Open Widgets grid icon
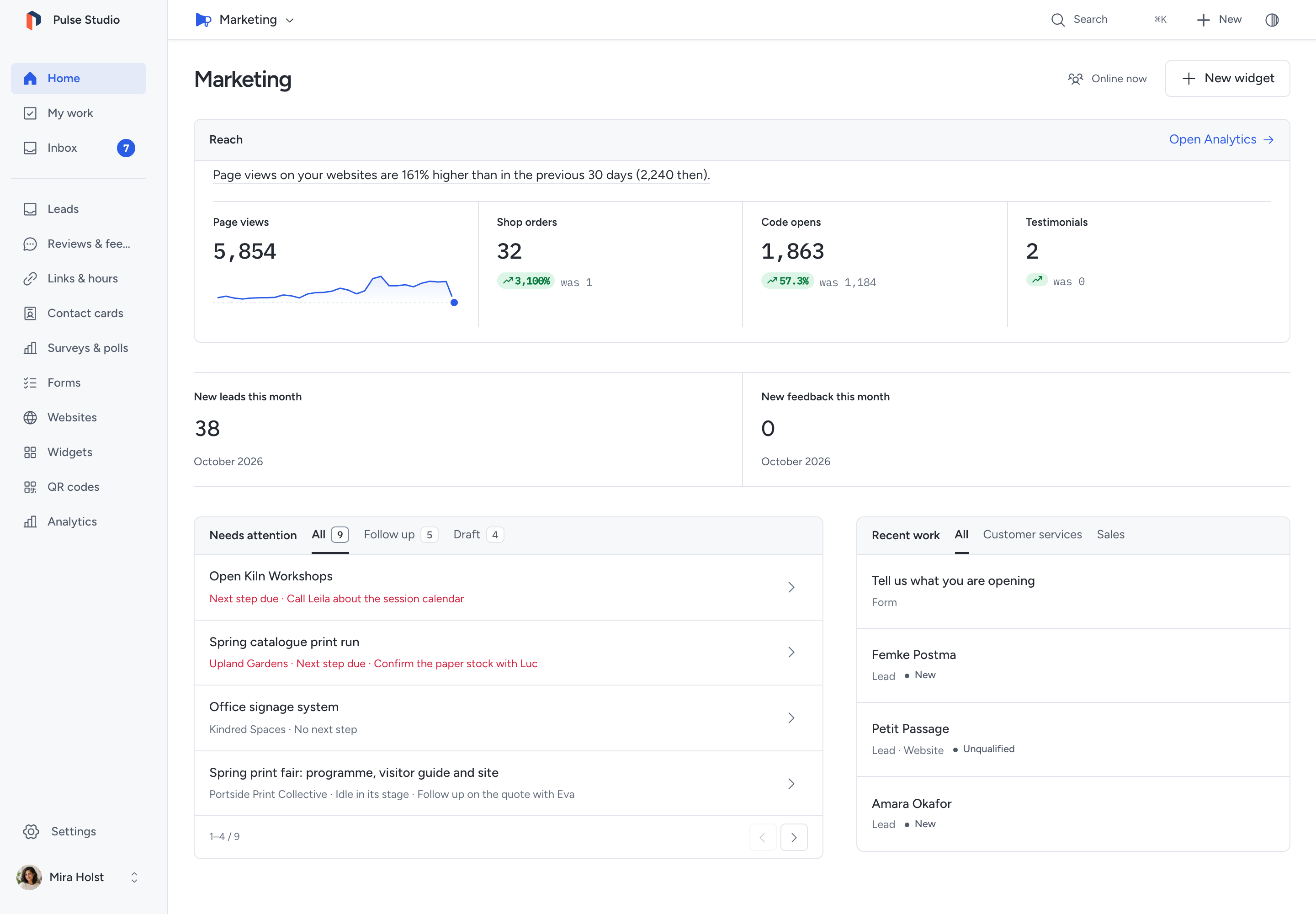The image size is (1316, 914). [x=30, y=452]
